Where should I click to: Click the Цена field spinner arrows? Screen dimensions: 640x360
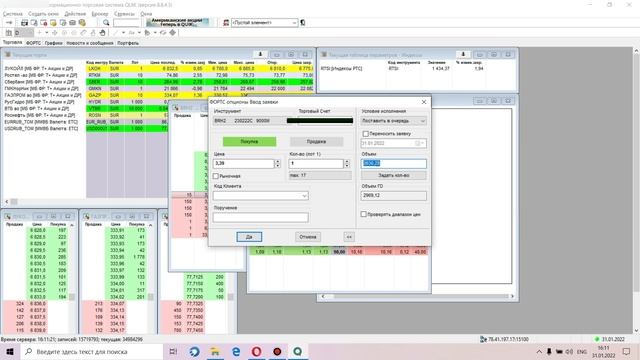pos(278,164)
